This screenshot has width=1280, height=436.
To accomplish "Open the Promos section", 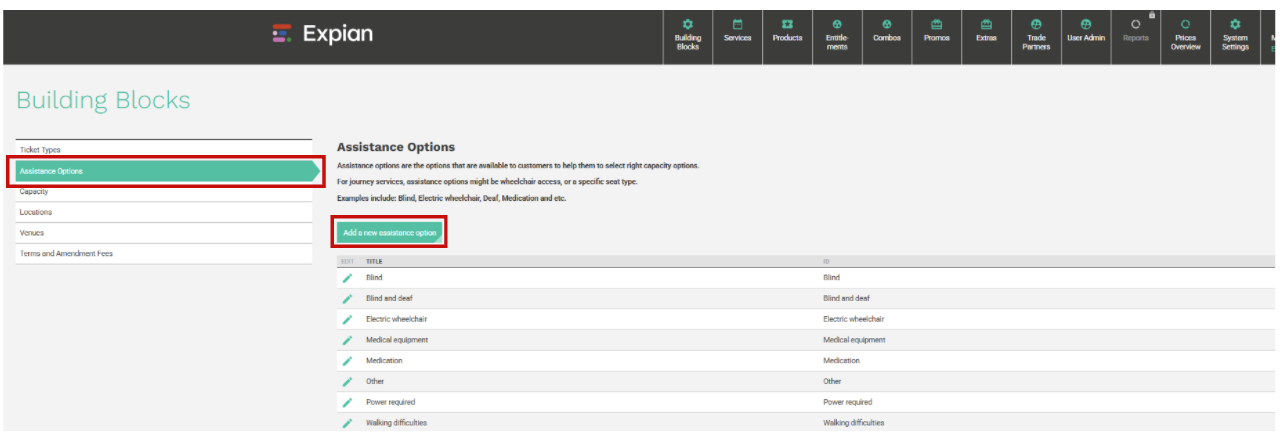I will (936, 37).
